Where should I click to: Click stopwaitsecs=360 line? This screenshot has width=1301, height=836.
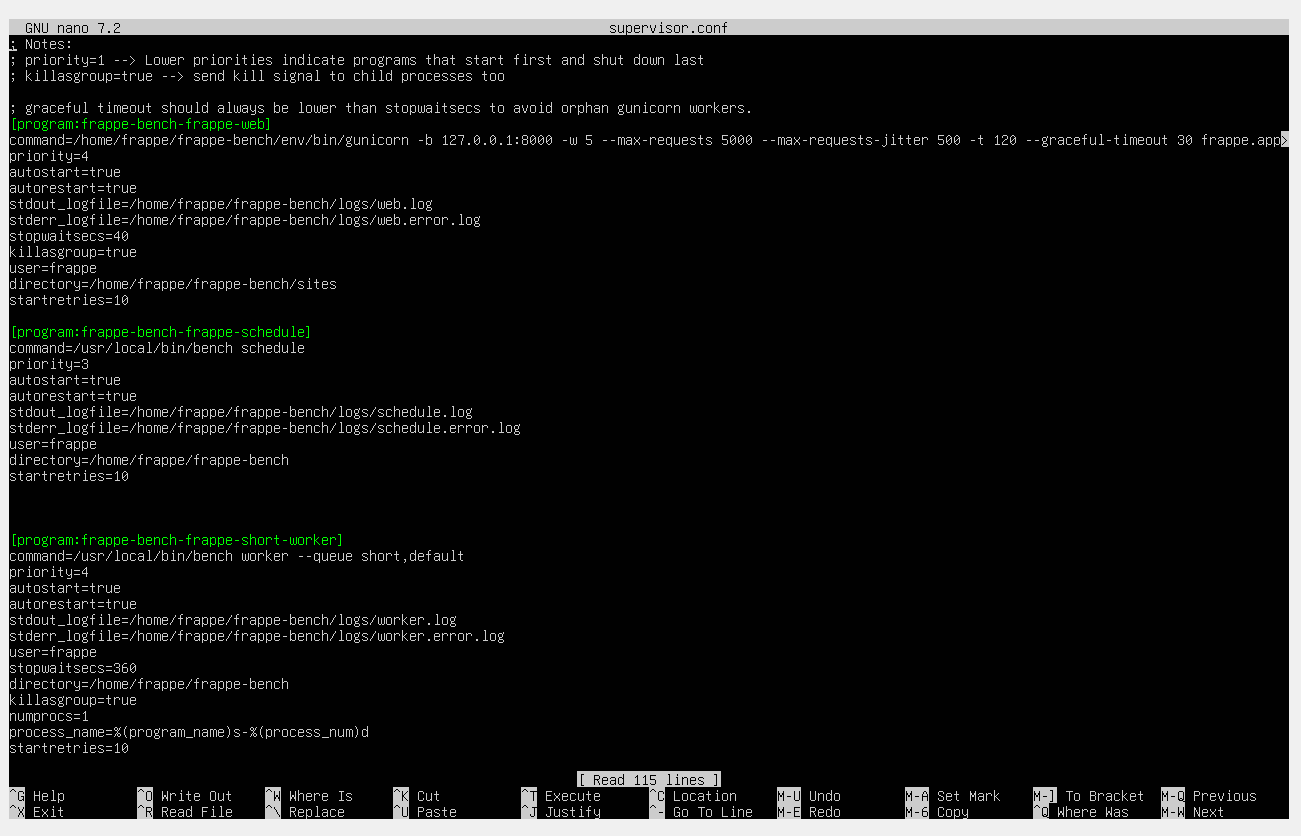73,668
